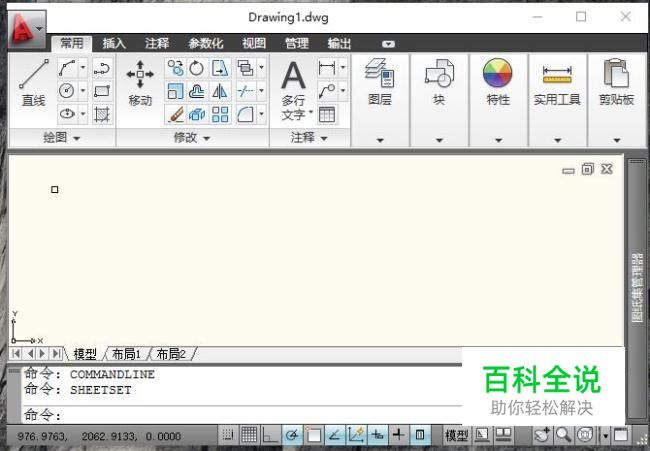Switch to the 视图 ribbon tab

point(254,43)
